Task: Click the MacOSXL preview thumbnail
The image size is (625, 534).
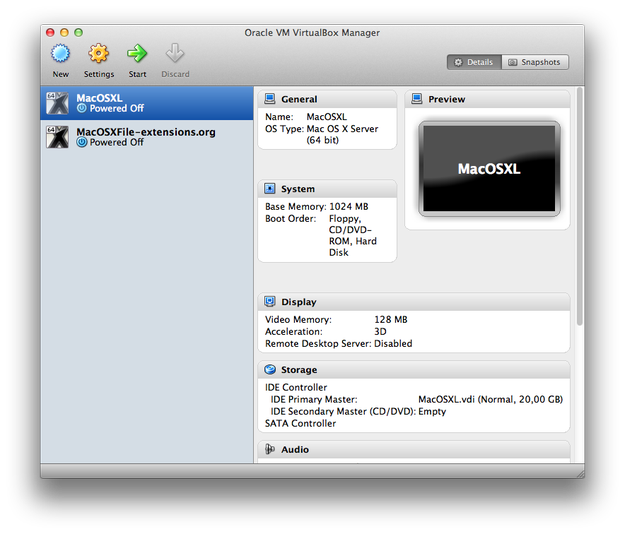Action: click(489, 169)
